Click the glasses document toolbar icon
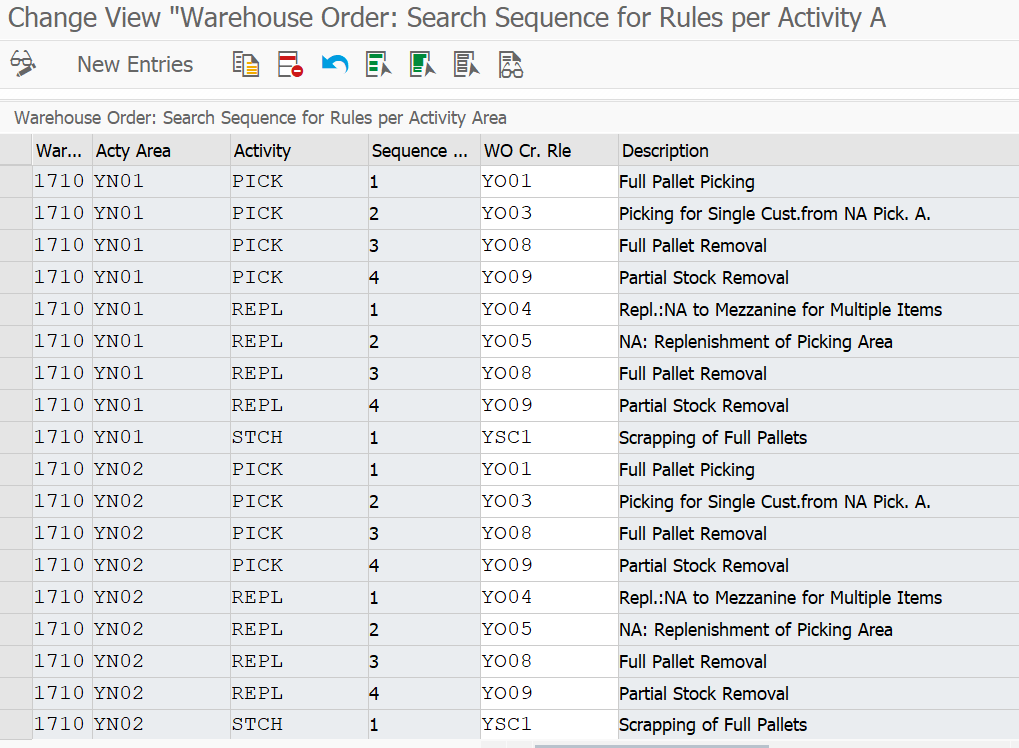1019x748 pixels. click(511, 65)
